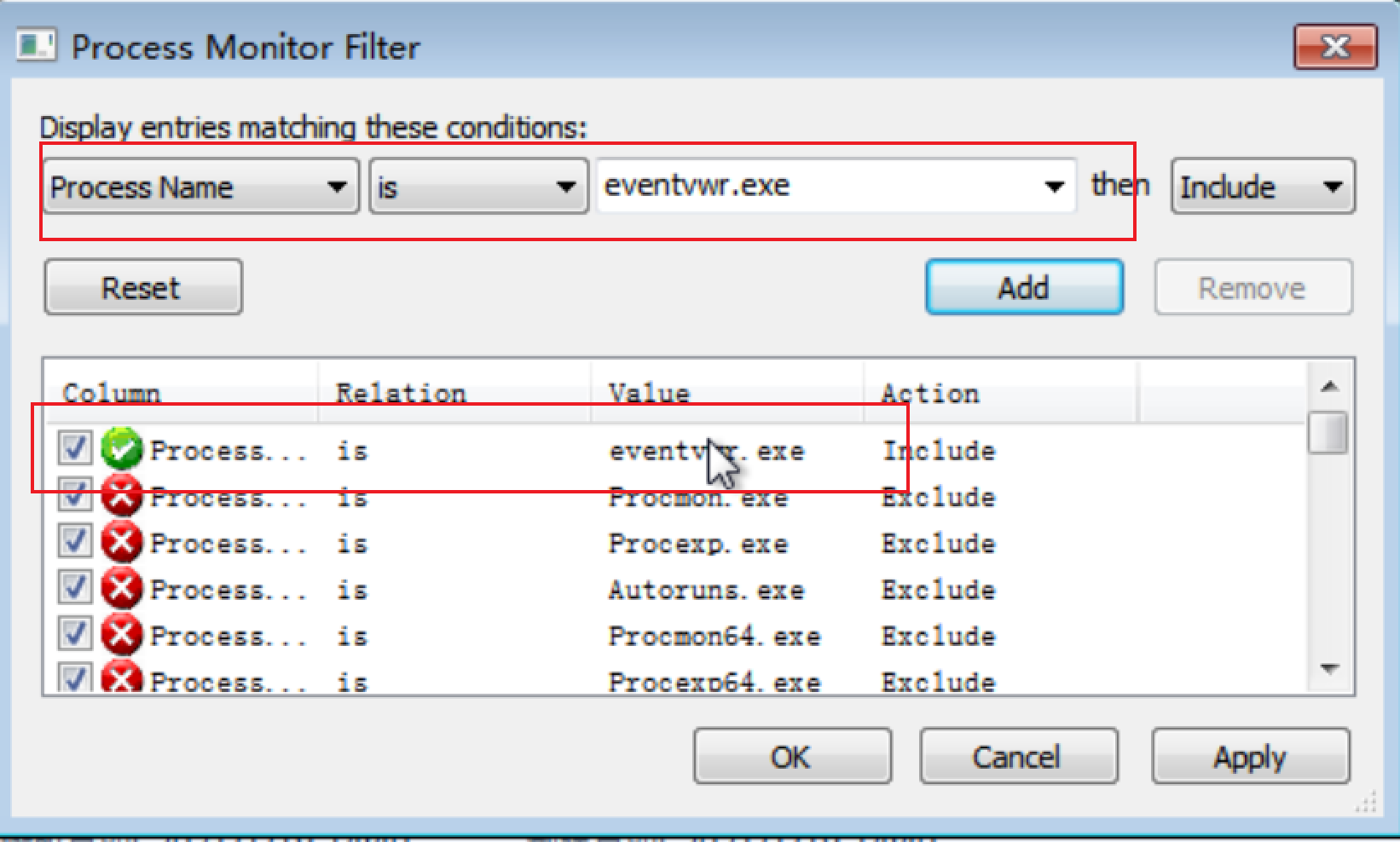Click the red exclude icon for Procexp.exe
The image size is (1400, 842).
(121, 542)
